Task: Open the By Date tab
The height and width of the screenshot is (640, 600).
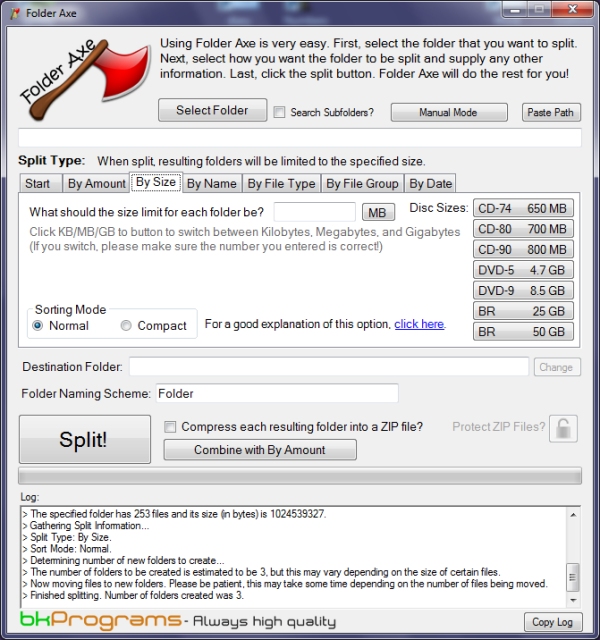Action: tap(430, 184)
